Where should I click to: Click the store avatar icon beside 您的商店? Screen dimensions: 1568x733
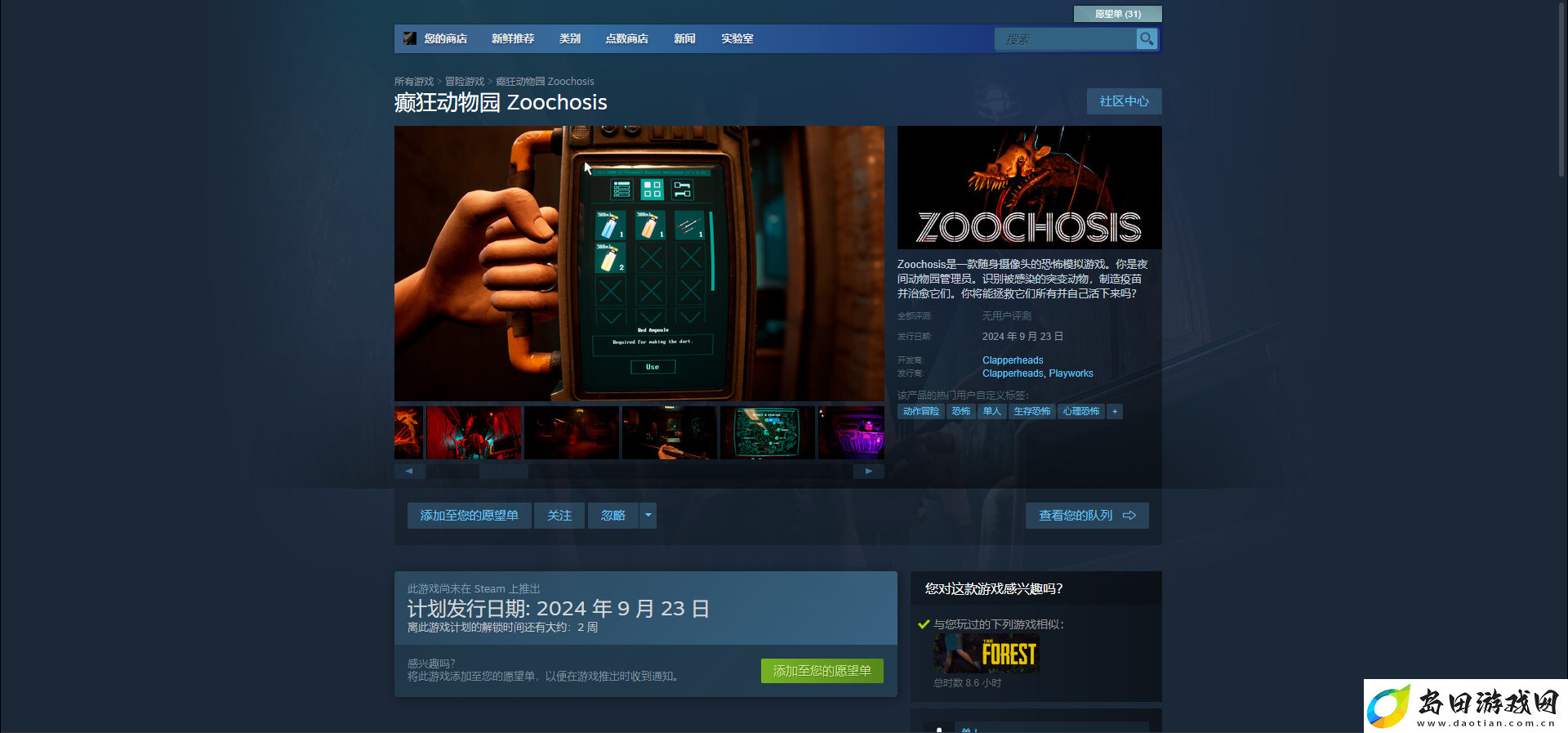coord(410,38)
